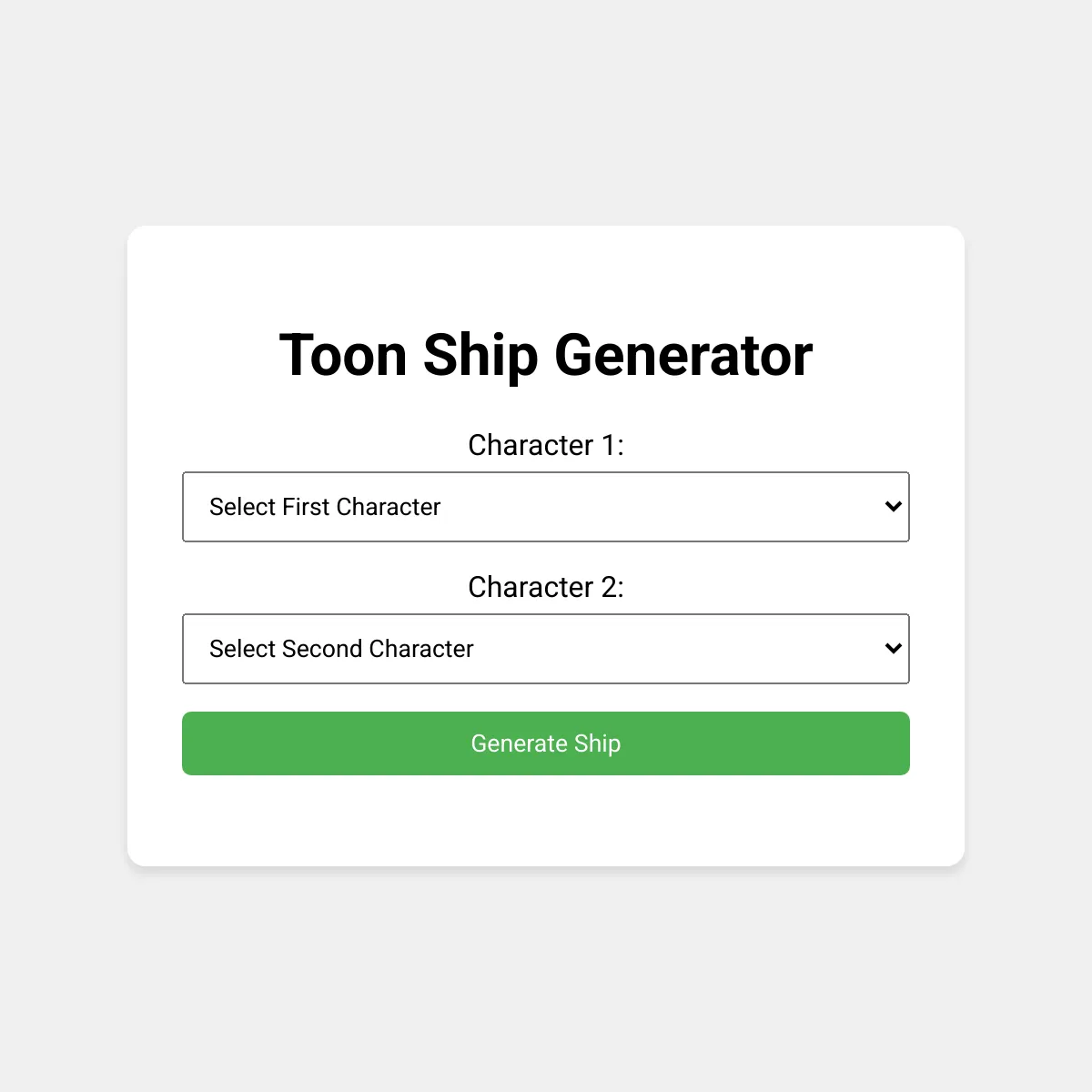Click the word "Toon" in the title
Screen dimensions: 1092x1092
343,355
